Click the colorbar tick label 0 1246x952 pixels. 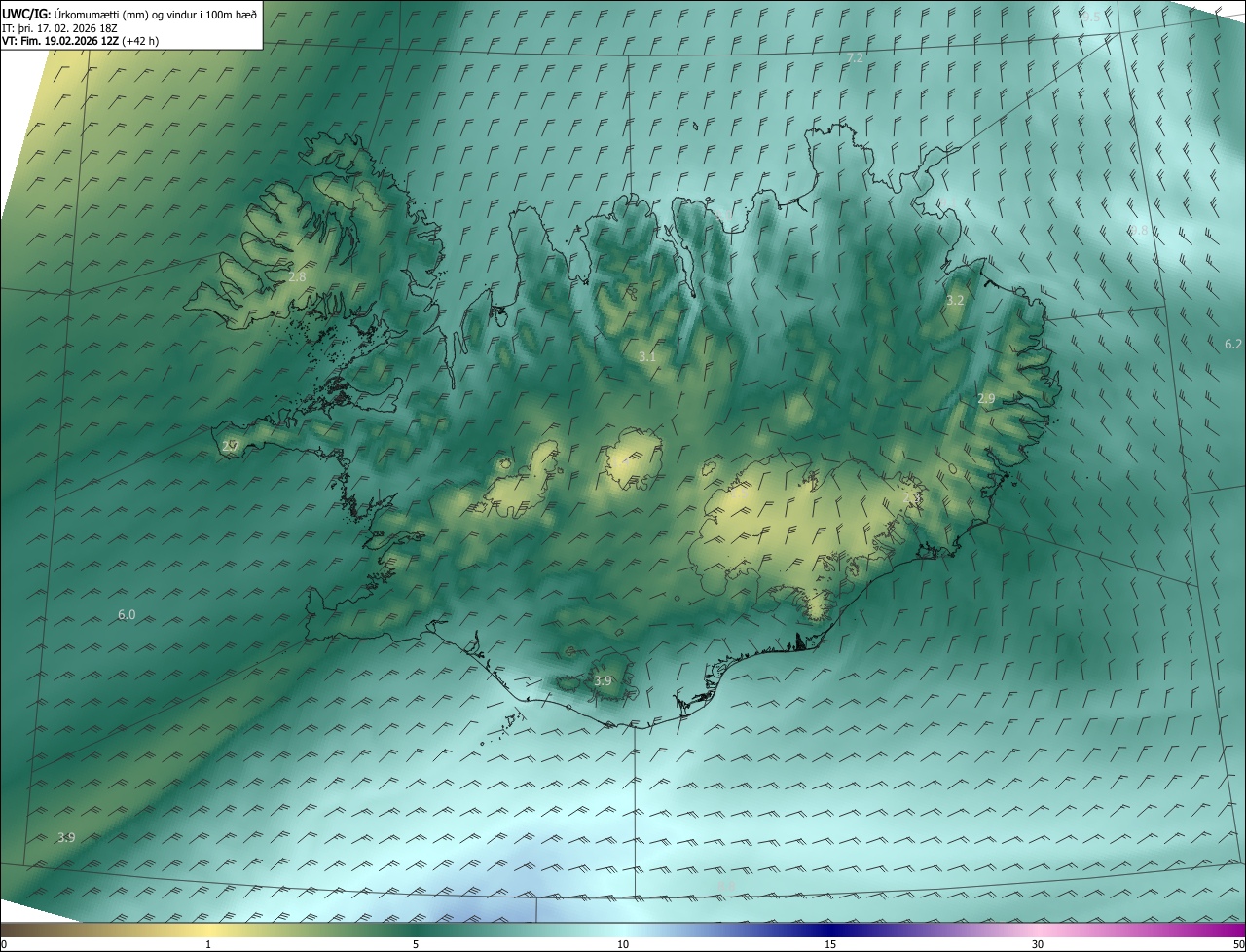click(x=4, y=945)
